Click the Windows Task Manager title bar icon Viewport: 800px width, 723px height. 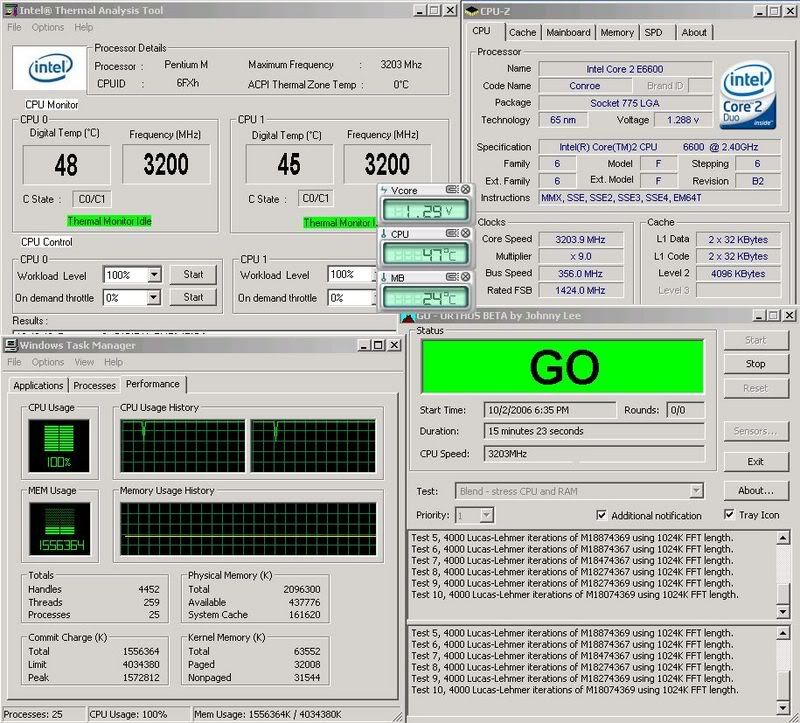tap(10, 345)
